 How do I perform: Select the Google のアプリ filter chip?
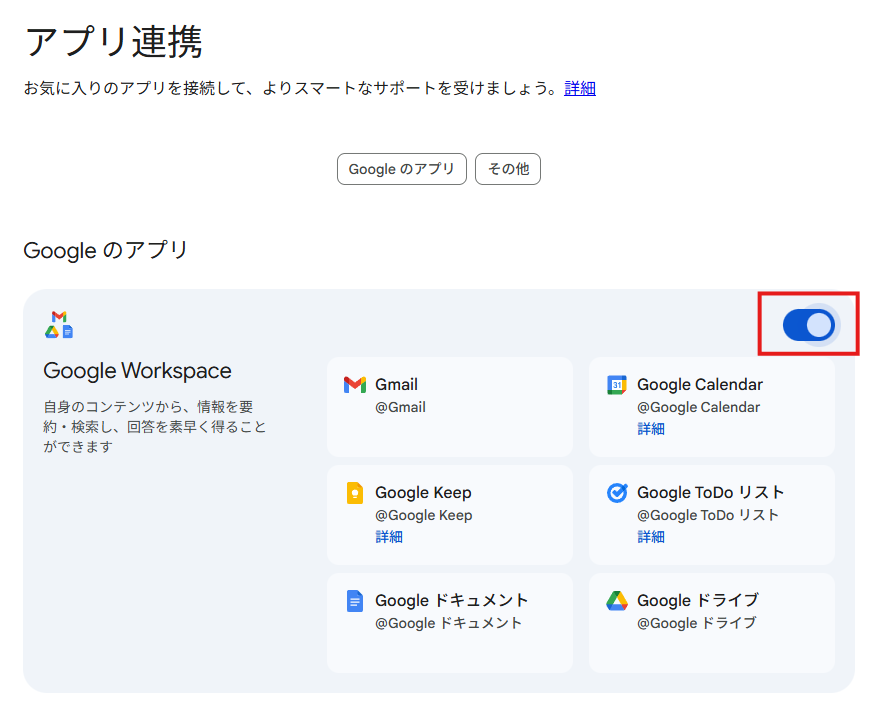tap(401, 168)
